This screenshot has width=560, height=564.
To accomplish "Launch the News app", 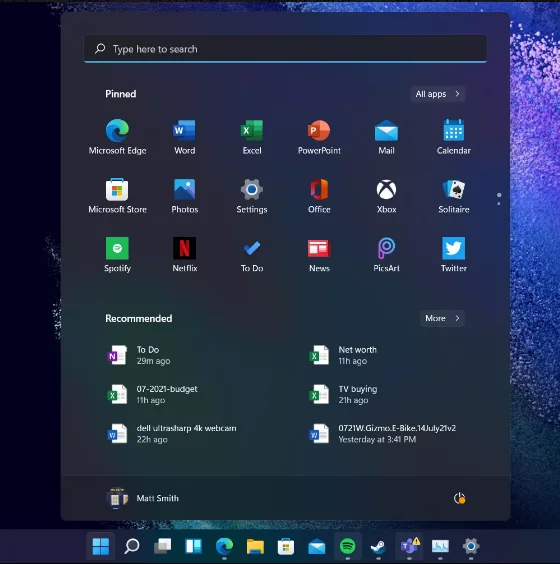I will coord(319,254).
